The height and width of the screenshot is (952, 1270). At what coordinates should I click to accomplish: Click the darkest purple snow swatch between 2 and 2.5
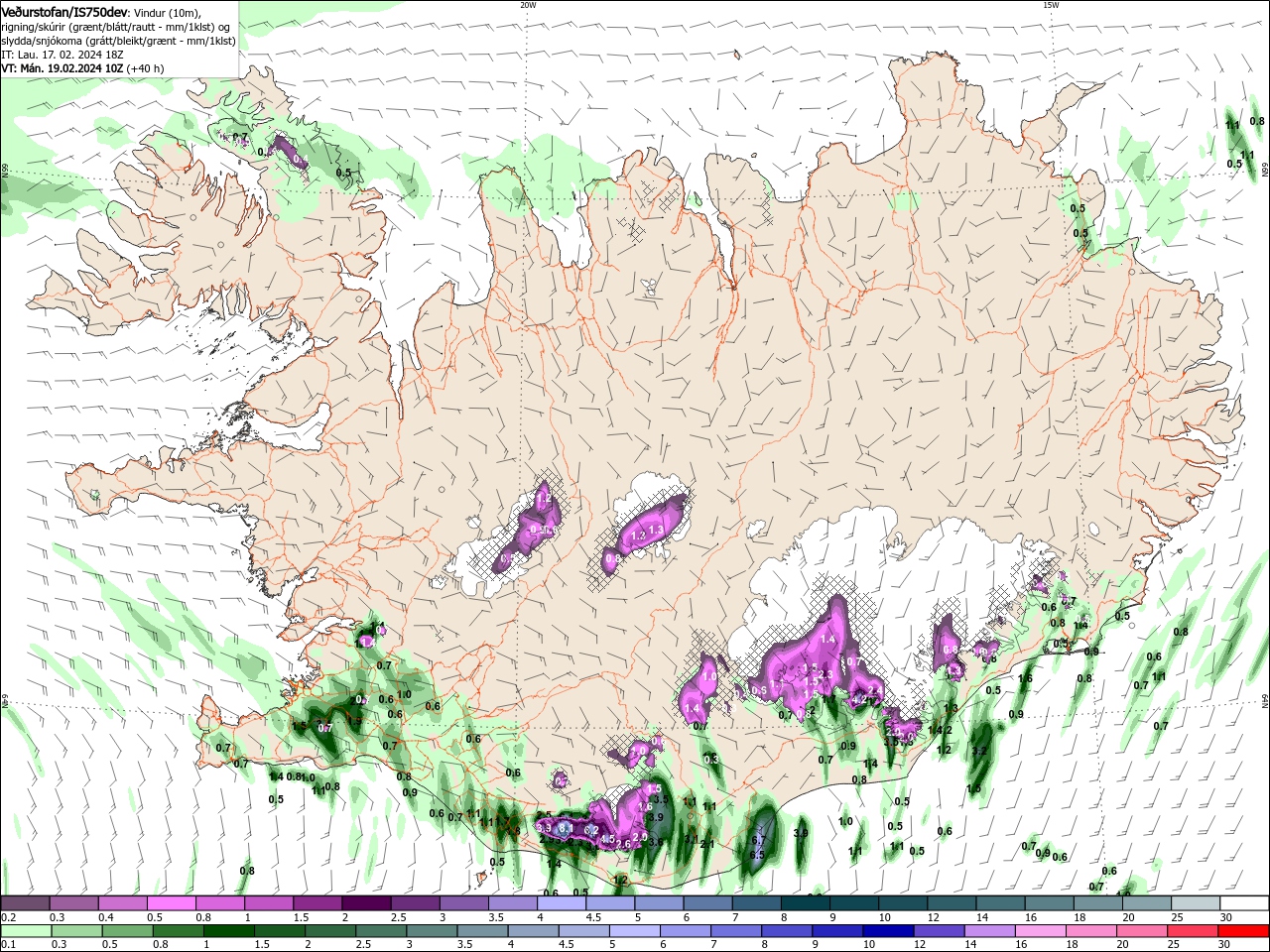coord(366,903)
